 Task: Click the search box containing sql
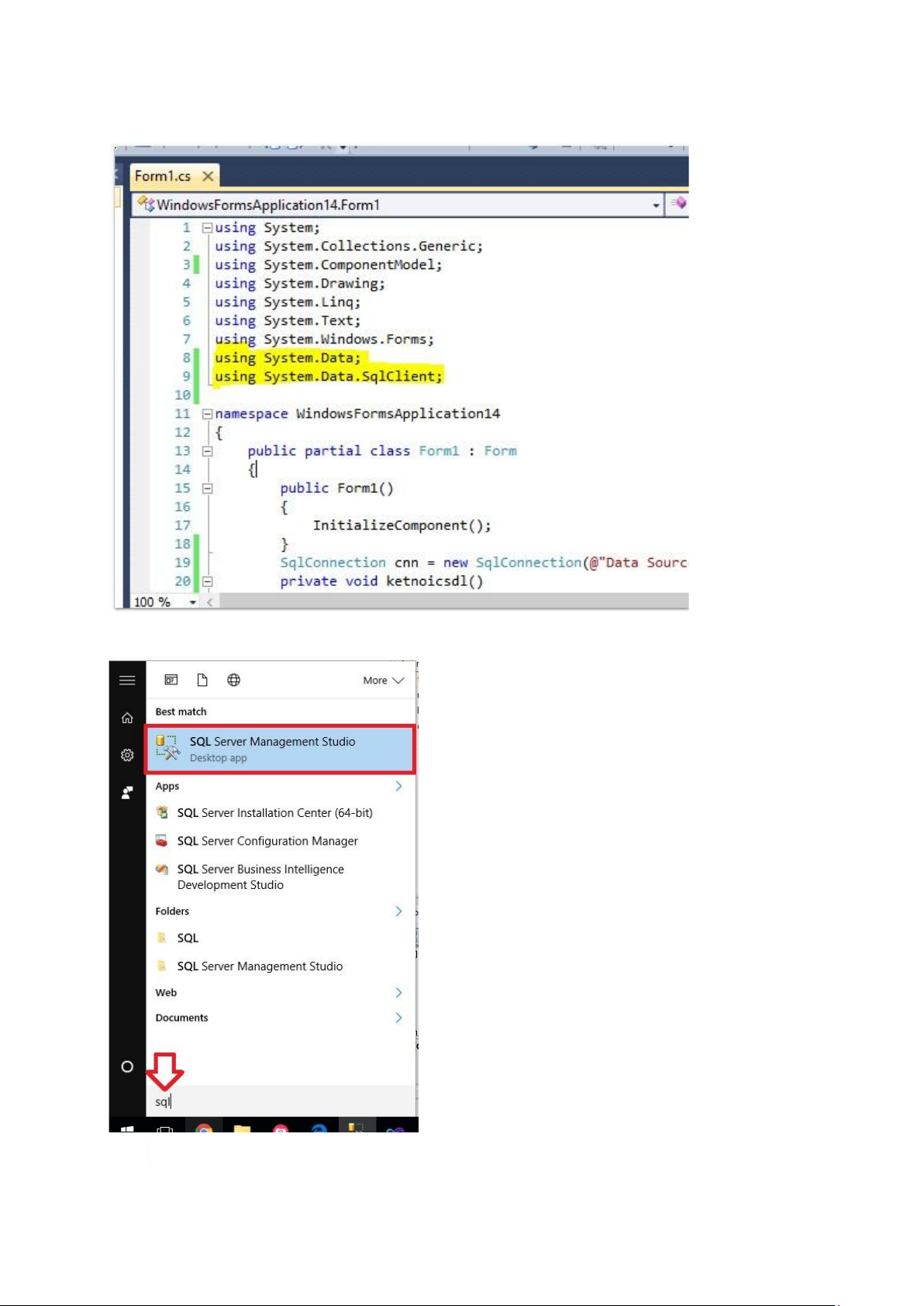click(x=281, y=1101)
